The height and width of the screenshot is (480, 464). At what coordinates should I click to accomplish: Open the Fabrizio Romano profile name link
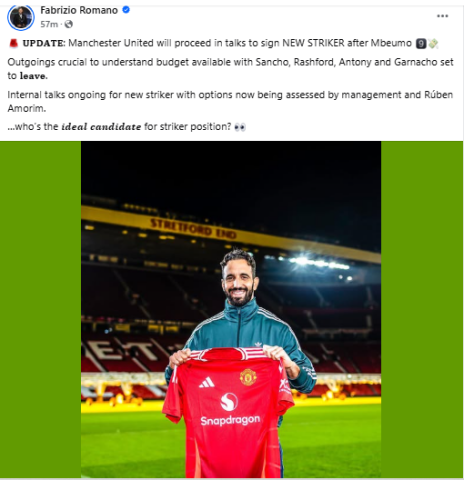coord(79,10)
